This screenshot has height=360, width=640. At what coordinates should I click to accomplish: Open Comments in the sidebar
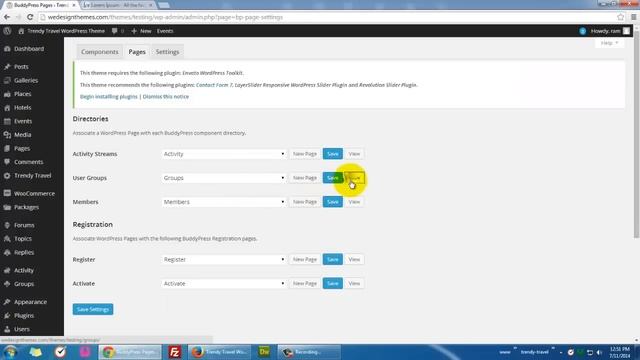pos(28,162)
